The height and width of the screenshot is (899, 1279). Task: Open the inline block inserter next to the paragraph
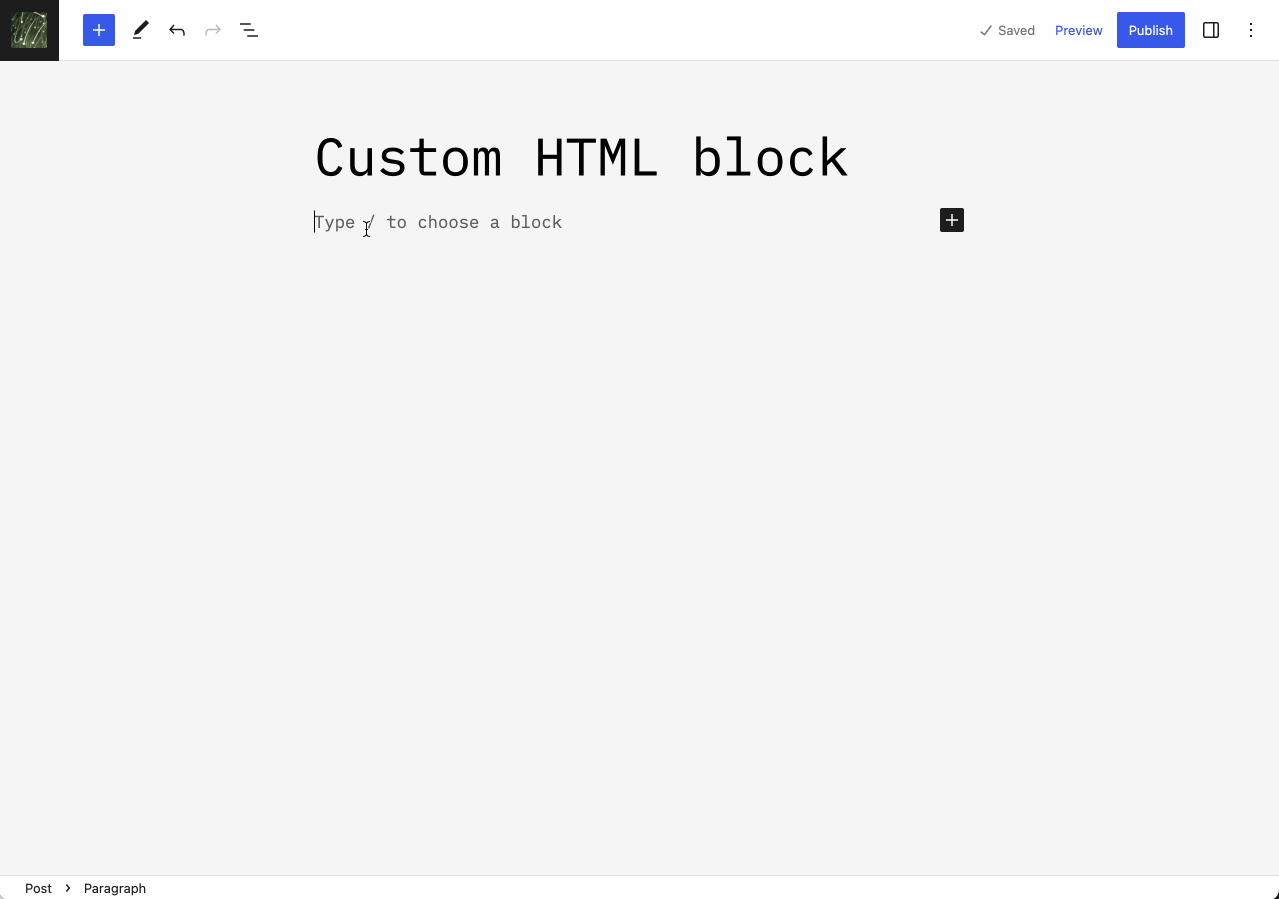click(x=951, y=220)
